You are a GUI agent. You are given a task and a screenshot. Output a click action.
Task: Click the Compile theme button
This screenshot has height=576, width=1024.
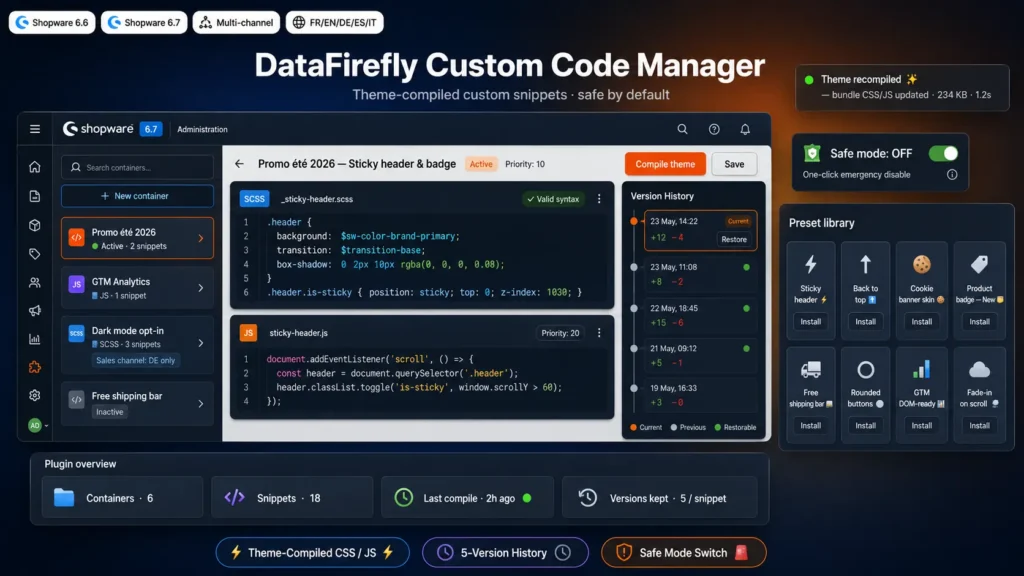[665, 164]
